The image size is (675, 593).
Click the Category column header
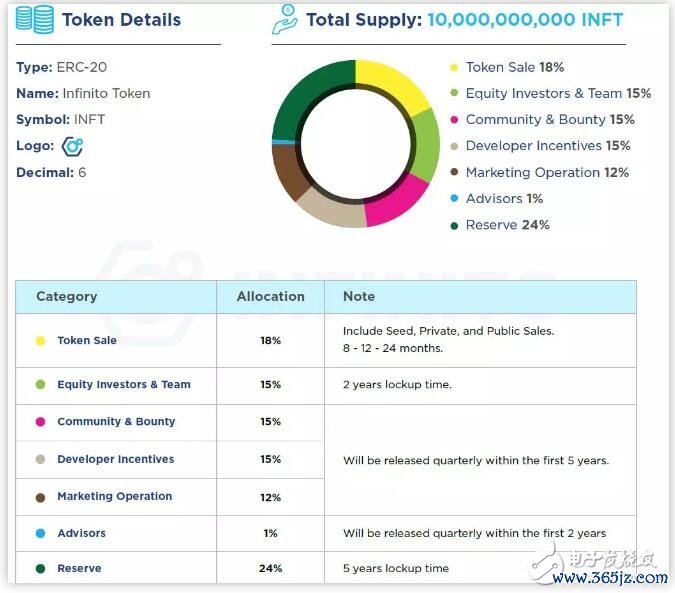click(x=67, y=296)
